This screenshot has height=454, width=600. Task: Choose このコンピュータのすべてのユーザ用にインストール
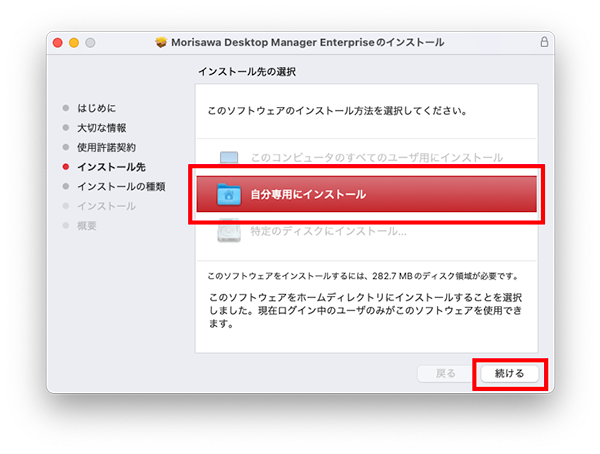click(x=377, y=157)
